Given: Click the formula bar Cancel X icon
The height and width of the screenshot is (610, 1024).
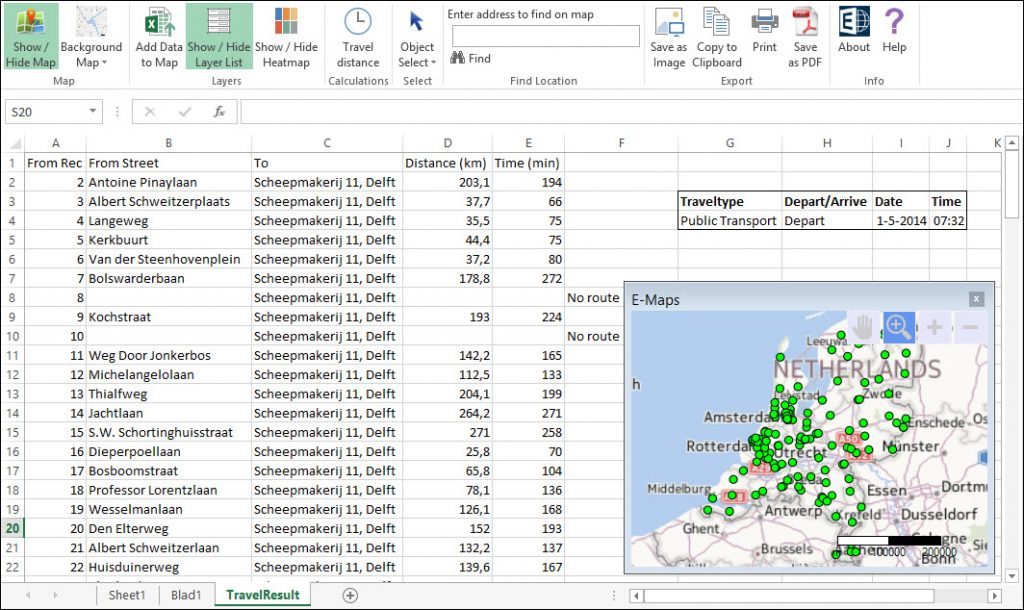Looking at the screenshot, I should tap(150, 112).
